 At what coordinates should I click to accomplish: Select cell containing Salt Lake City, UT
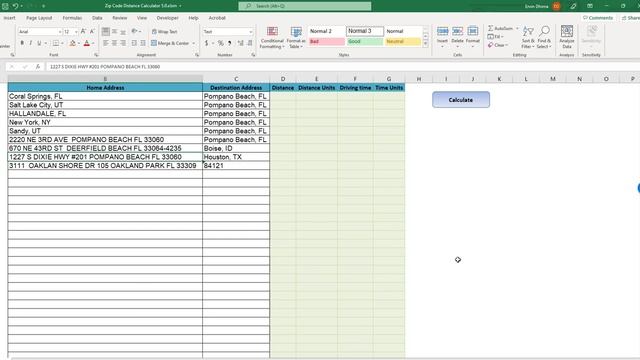pyautogui.click(x=105, y=105)
